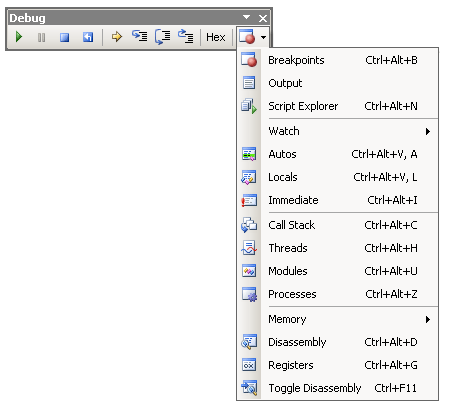Click the Step Out icon

[186, 36]
